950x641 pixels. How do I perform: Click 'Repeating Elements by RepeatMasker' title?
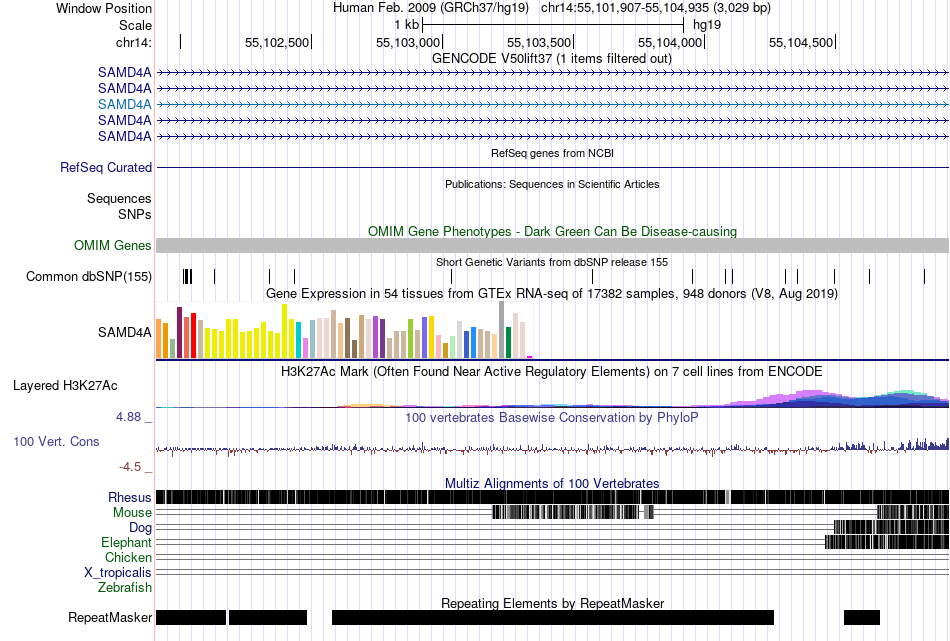pos(552,603)
